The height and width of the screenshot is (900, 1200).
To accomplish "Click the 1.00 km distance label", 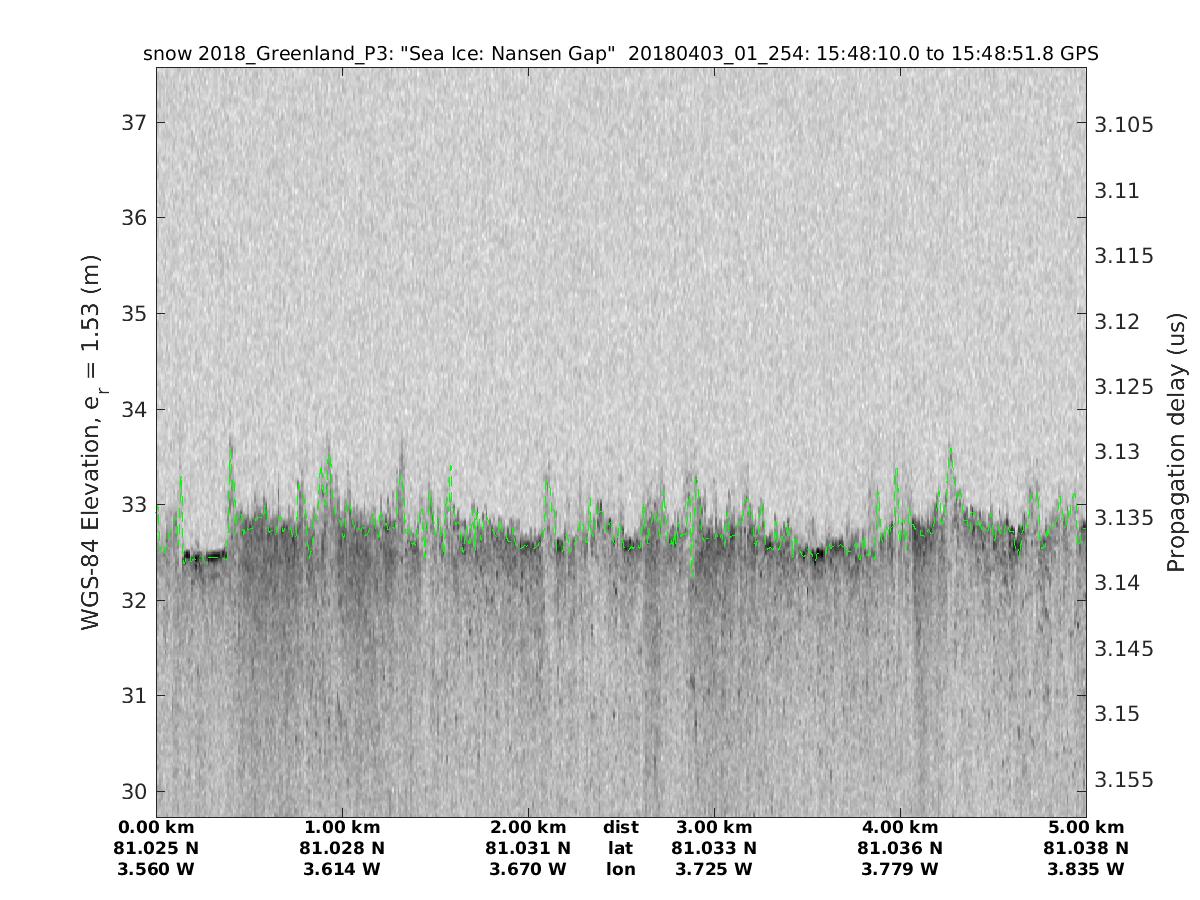I will [341, 827].
